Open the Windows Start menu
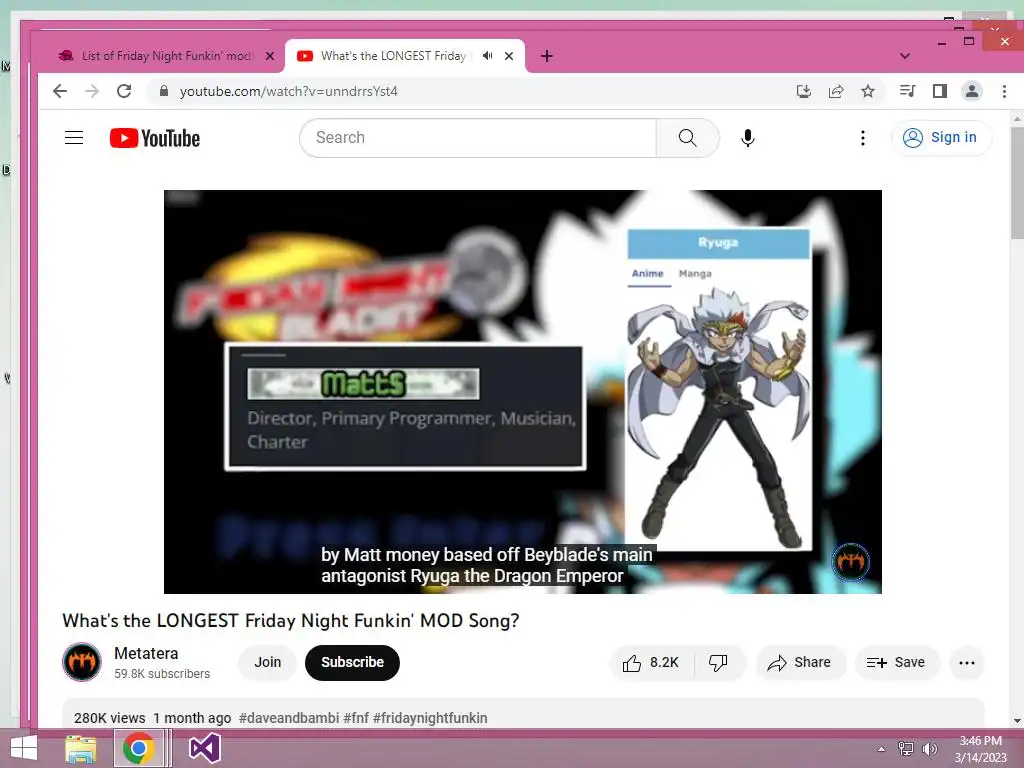The height and width of the screenshot is (768, 1024). 24,748
